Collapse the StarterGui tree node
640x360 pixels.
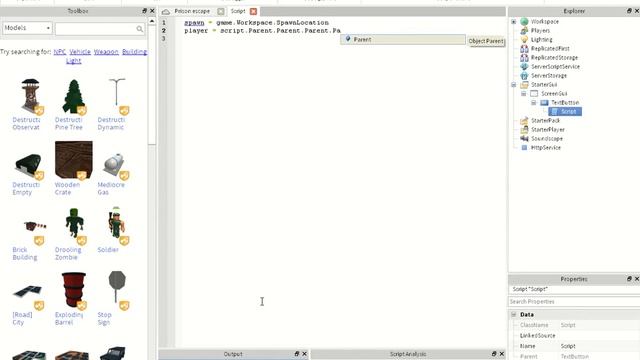[x=514, y=84]
